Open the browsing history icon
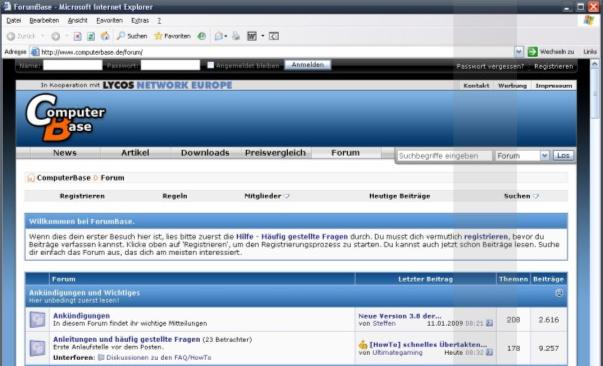Viewport: 603px width, 366px height. pos(202,36)
